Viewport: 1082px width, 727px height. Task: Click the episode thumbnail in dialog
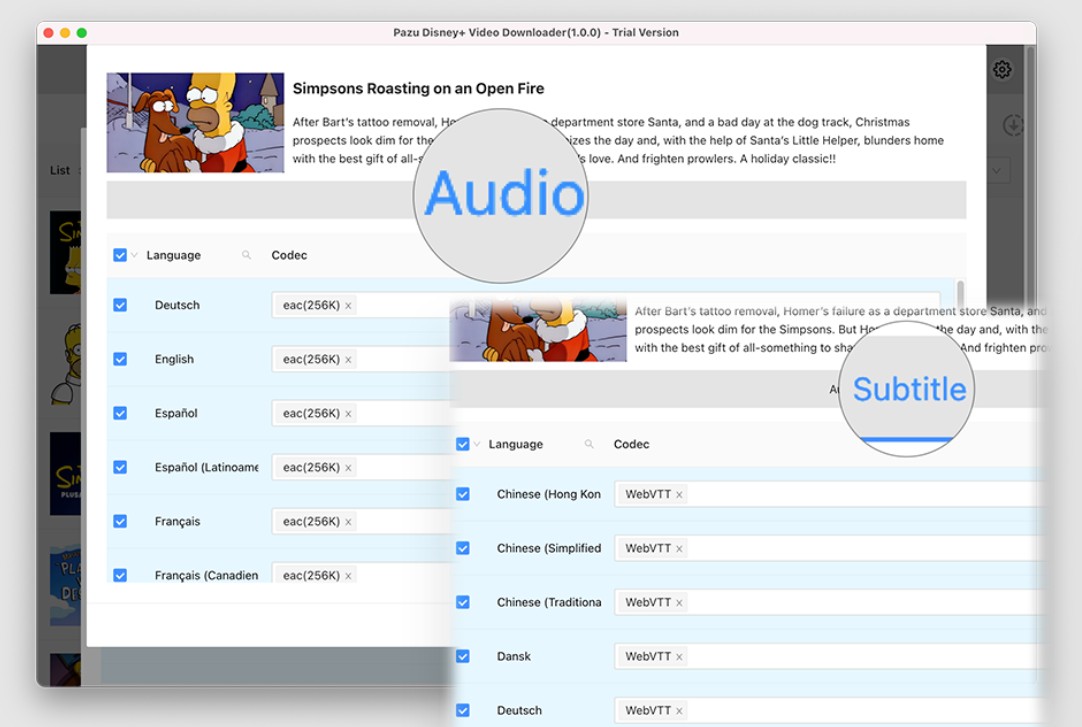(195, 123)
